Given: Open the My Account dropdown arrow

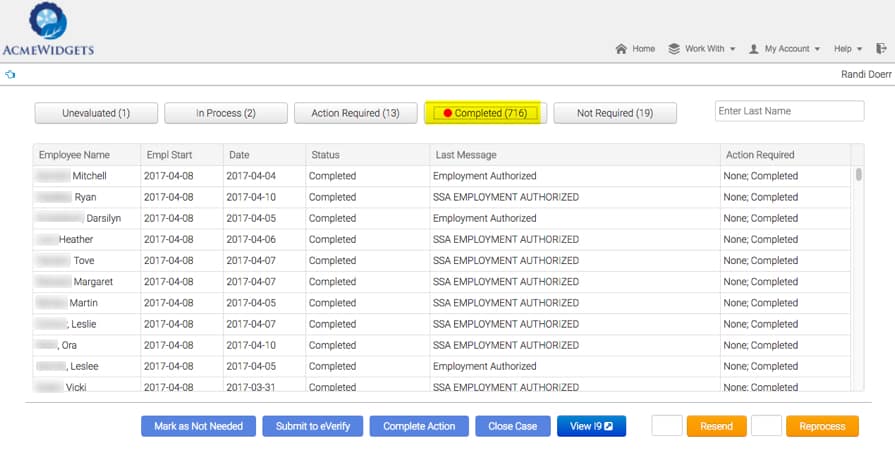Looking at the screenshot, I should 817,49.
